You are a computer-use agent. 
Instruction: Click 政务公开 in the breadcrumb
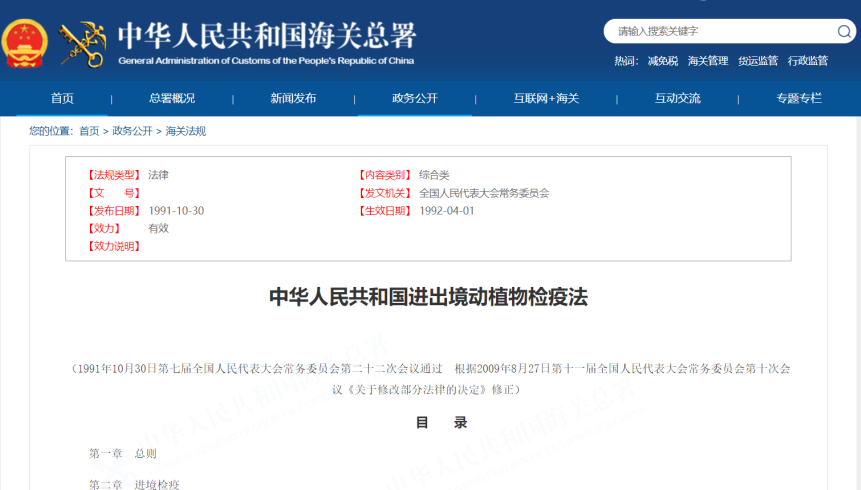click(132, 131)
